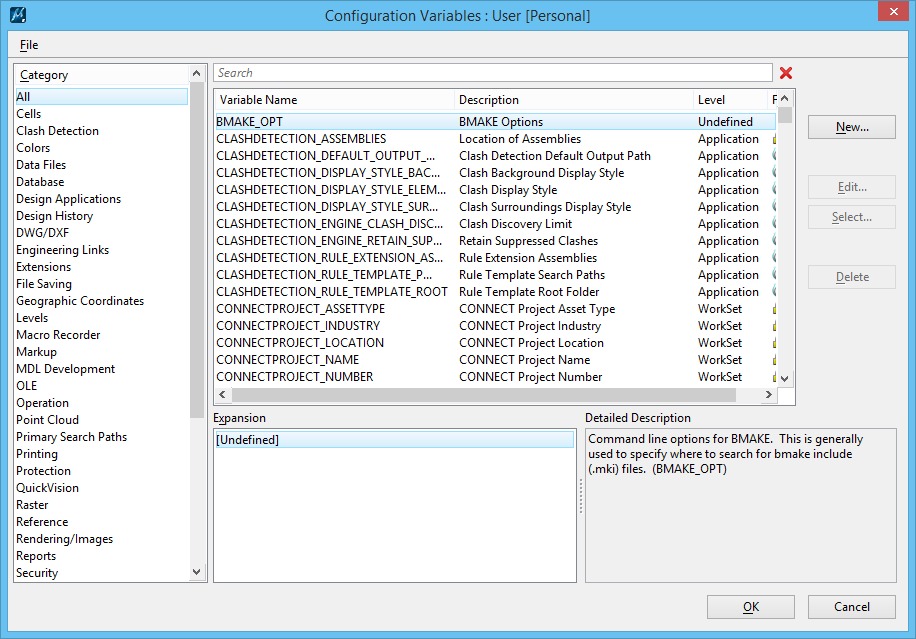This screenshot has height=639, width=916.
Task: Select the Security category
Action: pos(102,572)
